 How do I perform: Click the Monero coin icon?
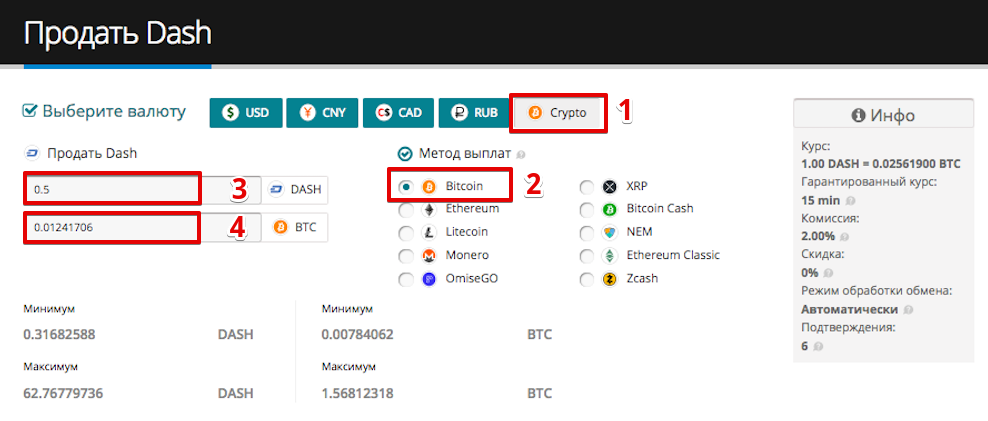tap(429, 257)
